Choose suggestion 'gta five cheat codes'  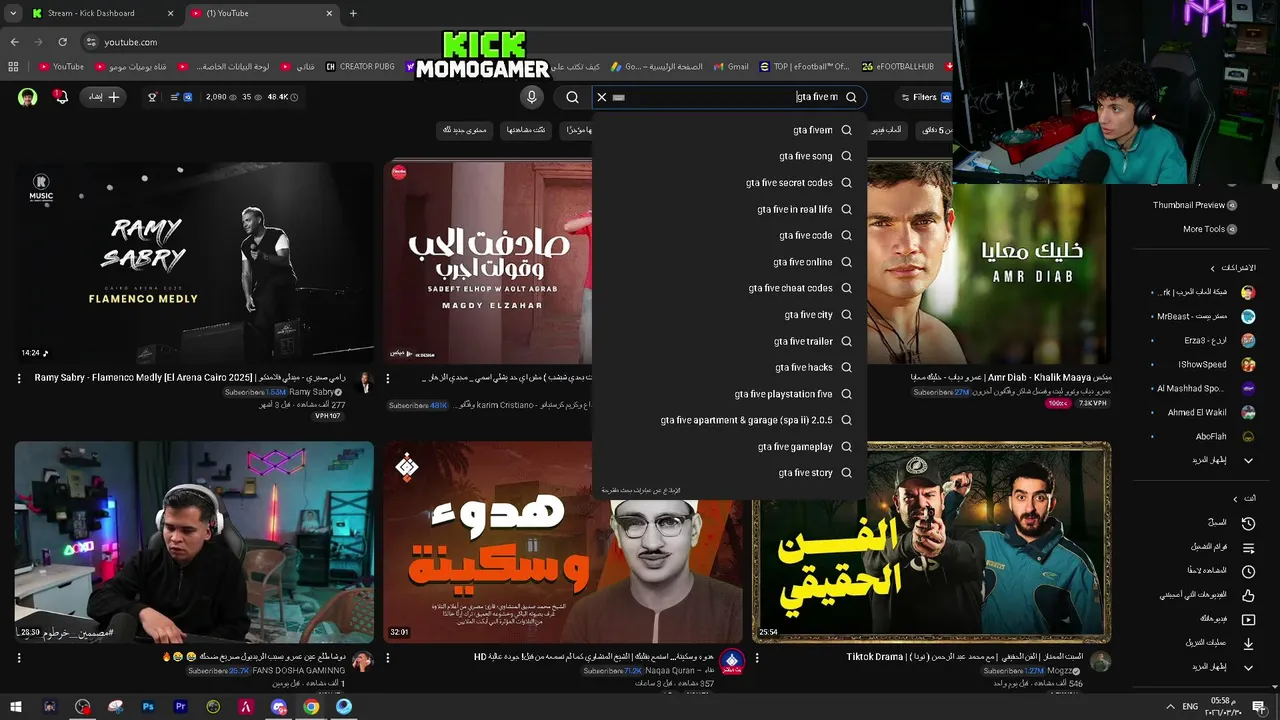pos(728,288)
